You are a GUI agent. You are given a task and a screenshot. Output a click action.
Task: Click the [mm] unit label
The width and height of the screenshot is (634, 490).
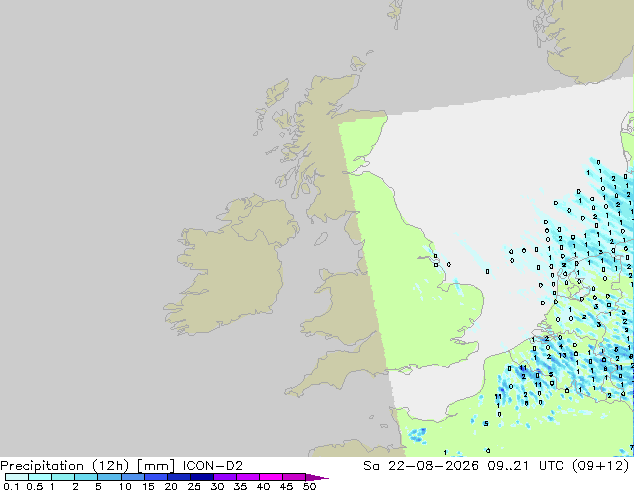coord(156,466)
